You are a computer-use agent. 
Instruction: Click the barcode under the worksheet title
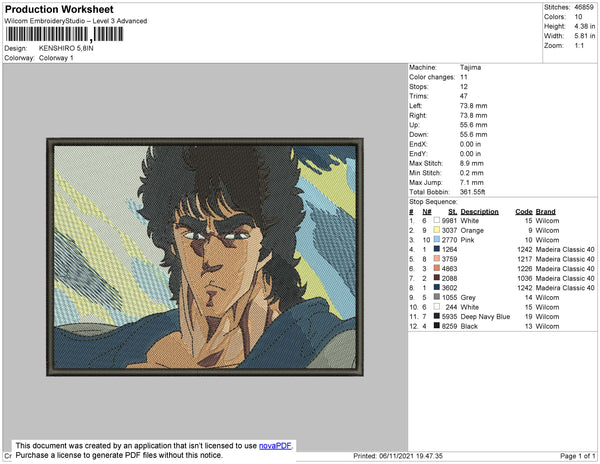pyautogui.click(x=58, y=34)
